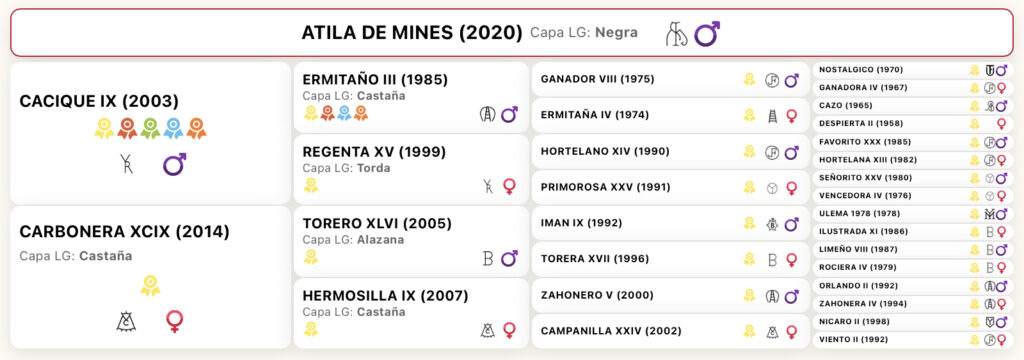Click the blue rosette award under CACIQUE IX
This screenshot has height=360, width=1024.
pos(173,128)
